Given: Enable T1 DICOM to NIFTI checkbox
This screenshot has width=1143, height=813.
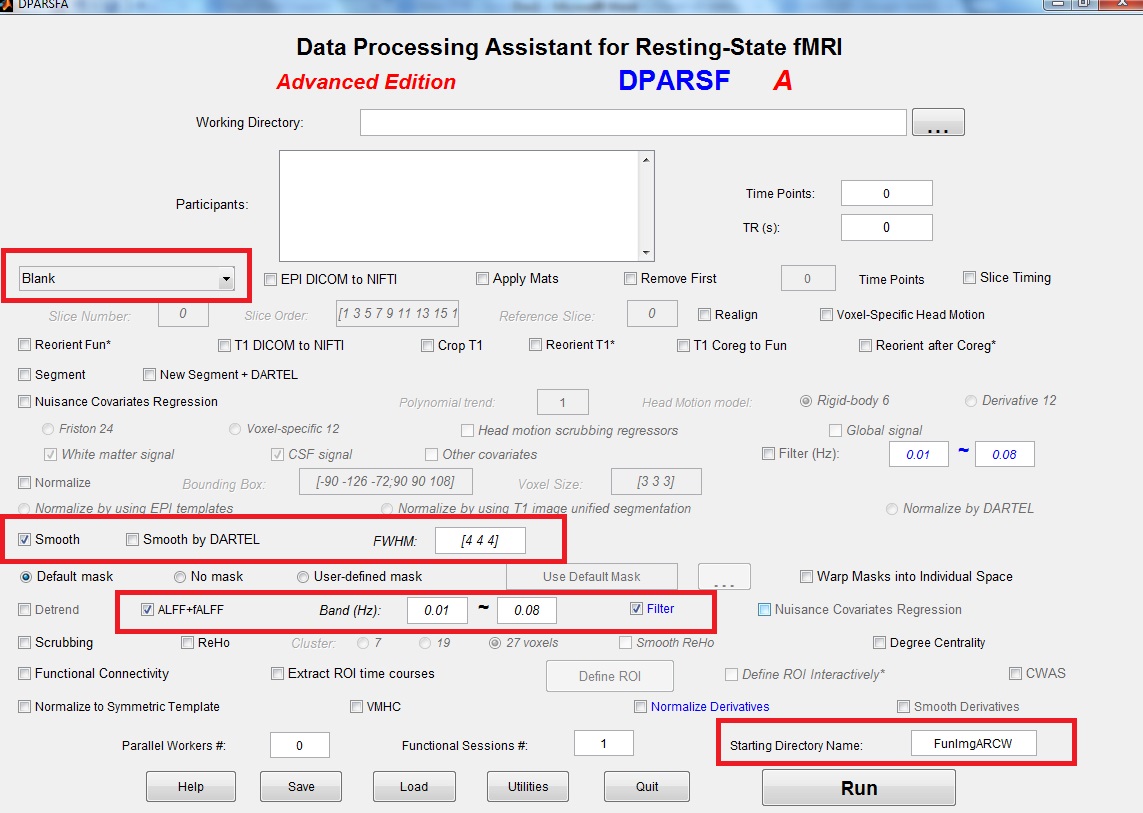Looking at the screenshot, I should click(224, 345).
